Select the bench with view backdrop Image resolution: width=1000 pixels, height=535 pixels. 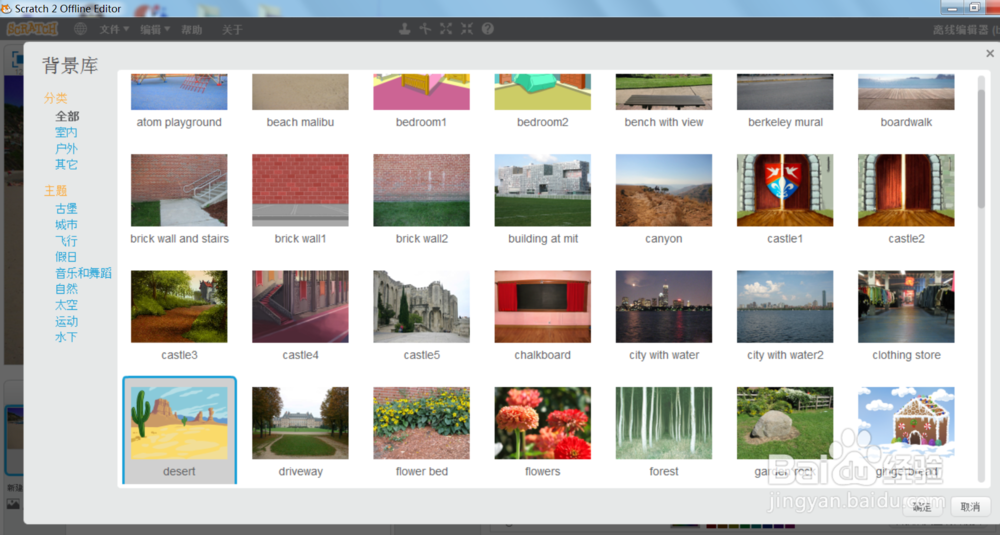coord(664,101)
